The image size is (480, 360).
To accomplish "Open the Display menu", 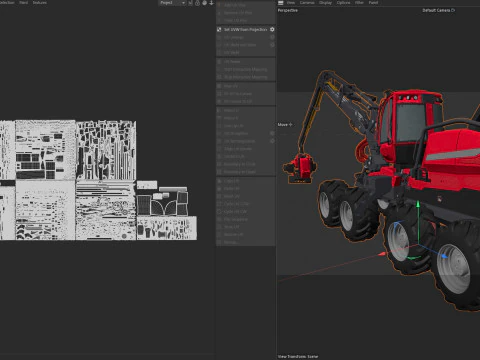I will pyautogui.click(x=325, y=3).
